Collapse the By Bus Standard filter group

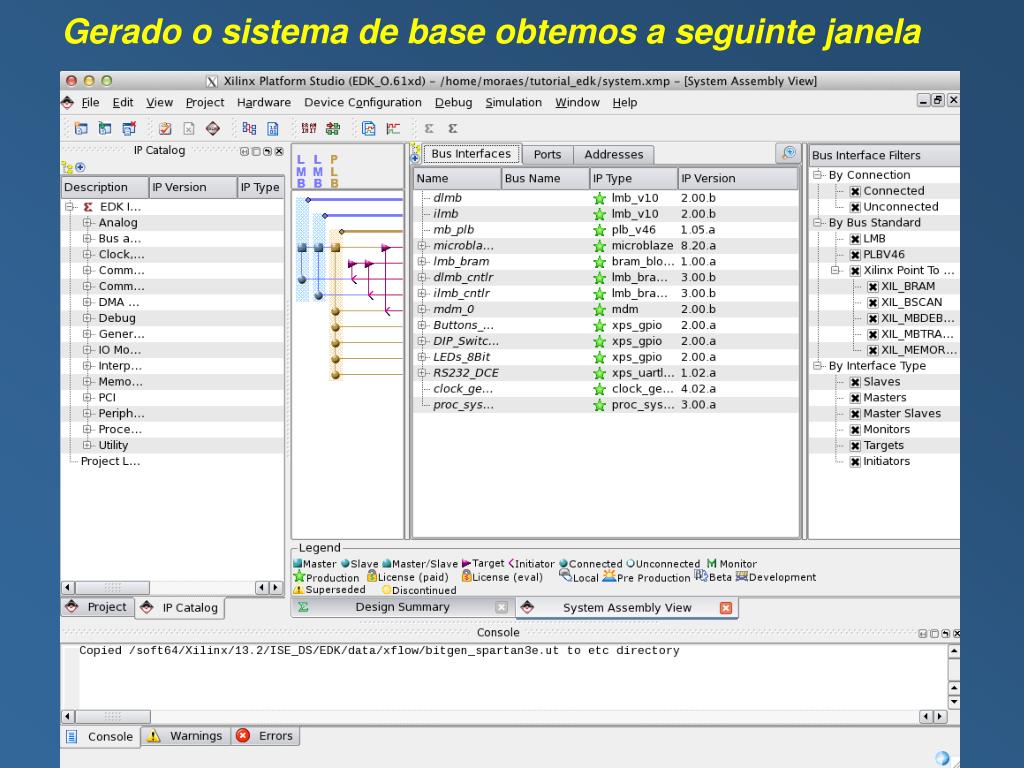[817, 223]
